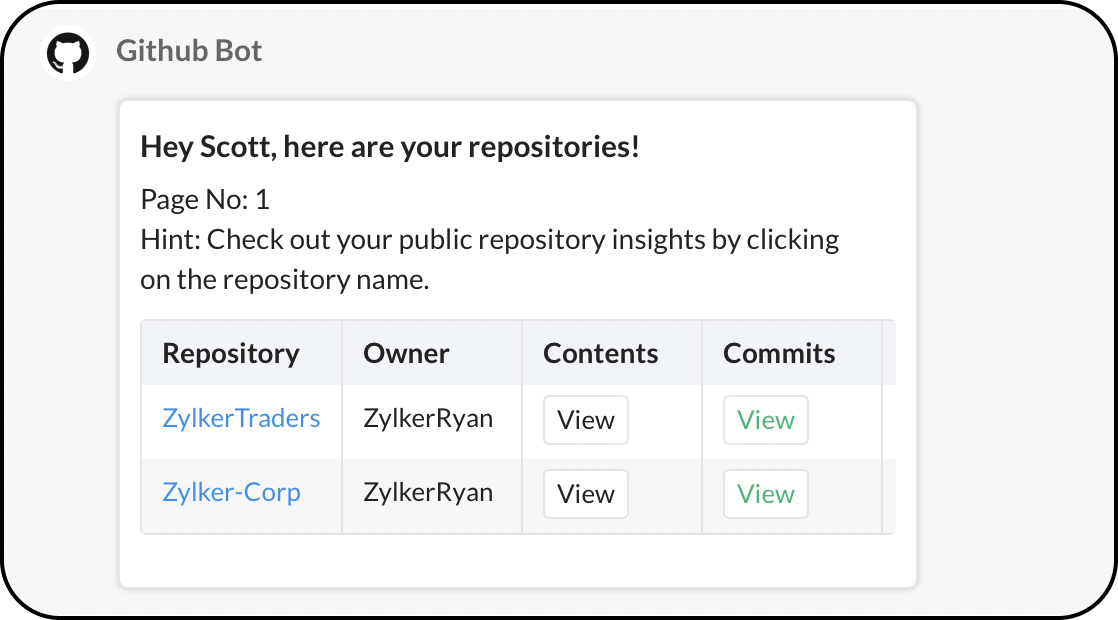
Task: Click the GitHub octocat avatar icon
Action: [68, 52]
